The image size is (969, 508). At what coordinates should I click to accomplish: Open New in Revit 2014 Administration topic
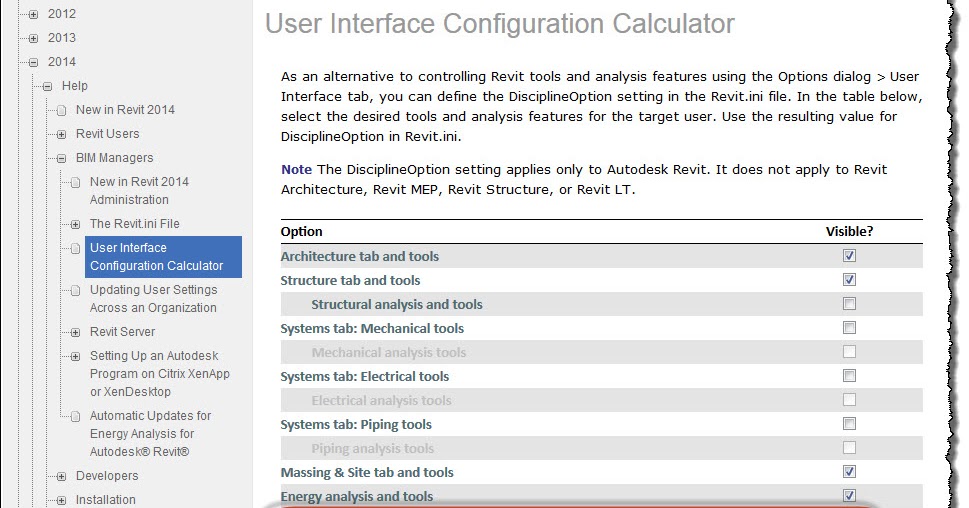[x=139, y=191]
